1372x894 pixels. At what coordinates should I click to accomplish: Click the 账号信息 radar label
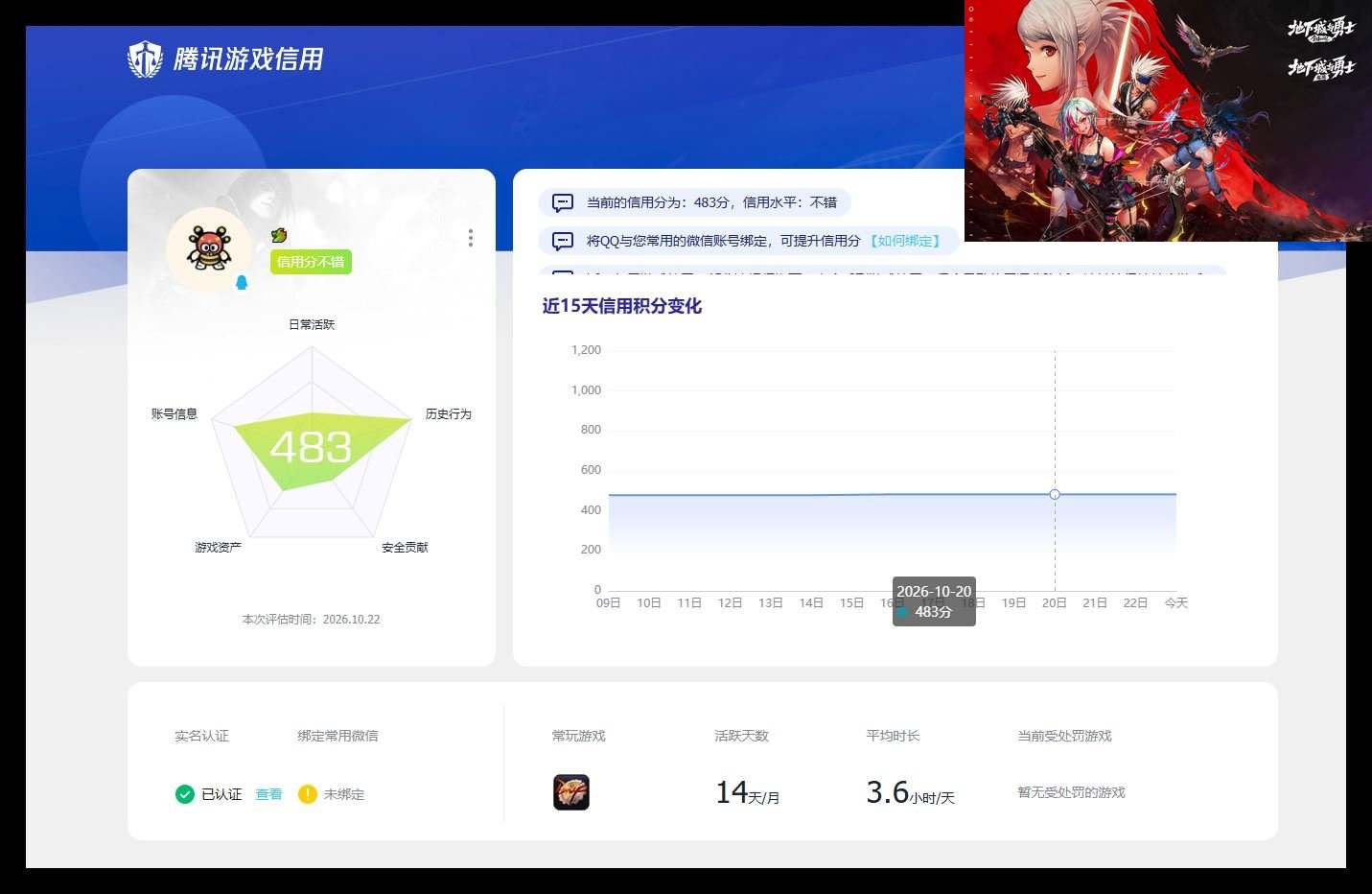pos(174,413)
